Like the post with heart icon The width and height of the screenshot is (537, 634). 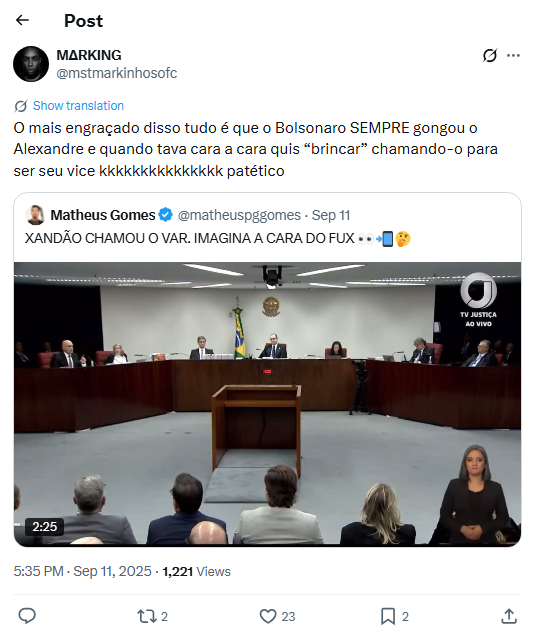tap(267, 616)
